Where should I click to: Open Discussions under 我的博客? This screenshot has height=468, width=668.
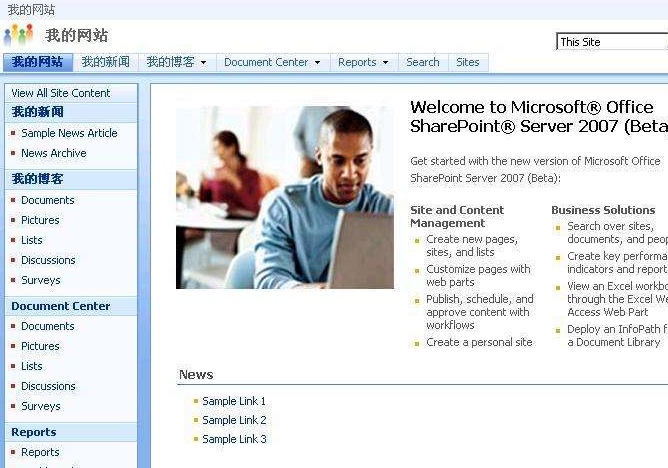(48, 260)
